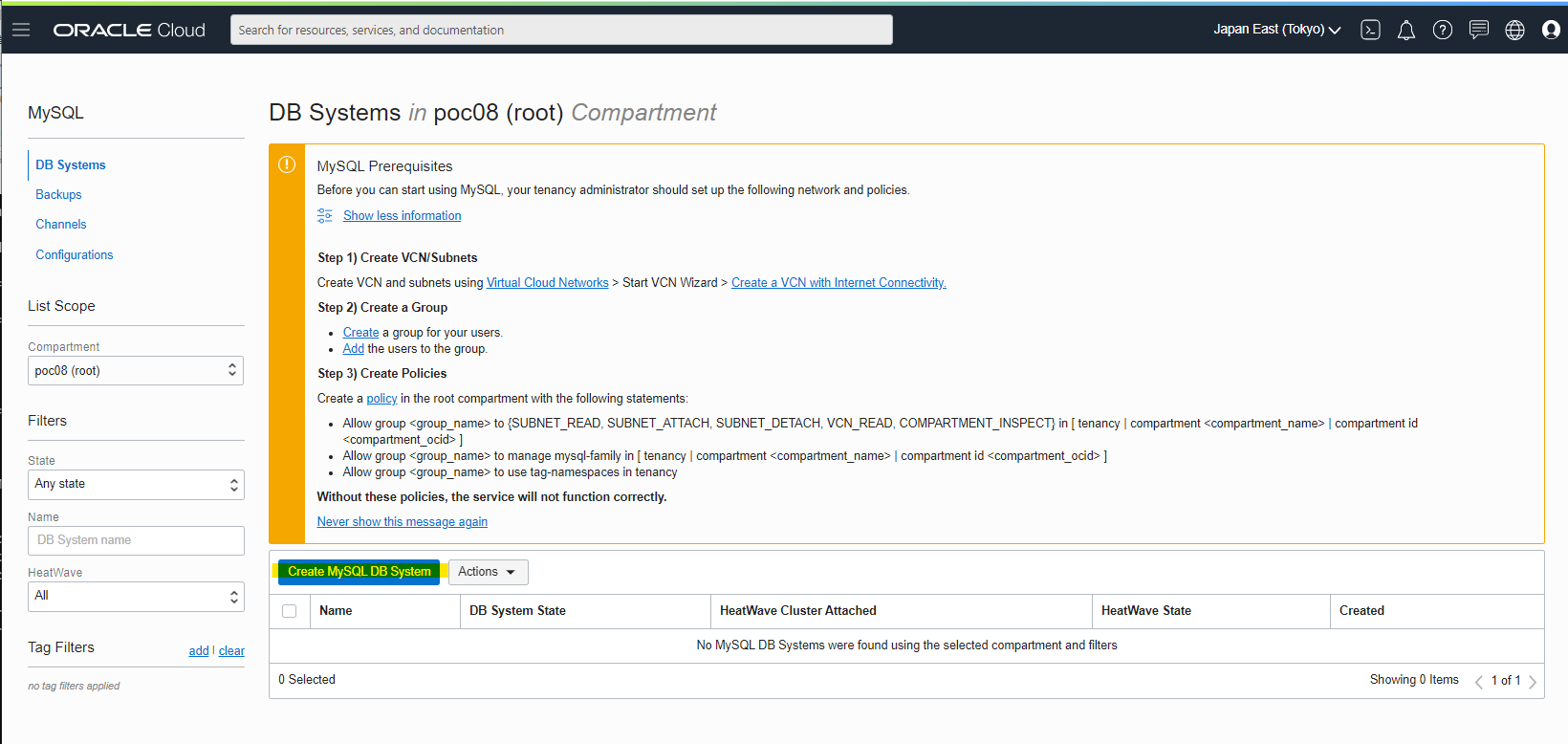Focus the DB System name filter field
Viewport: 1568px width, 744px height.
click(136, 540)
